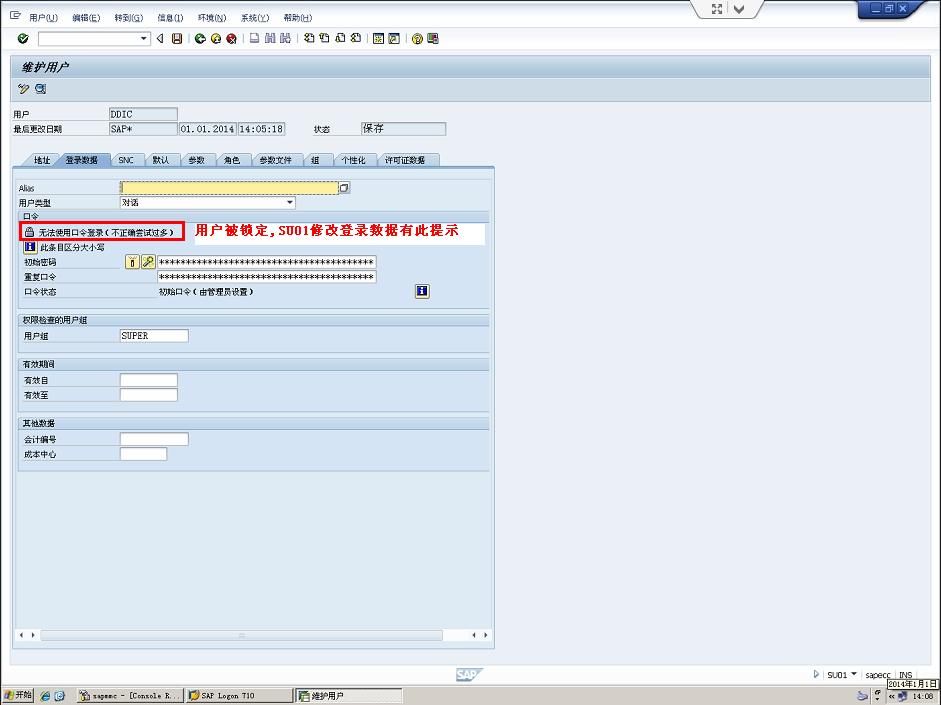The width and height of the screenshot is (941, 705).
Task: Click the Windows 开始 Start button
Action: click(x=18, y=695)
